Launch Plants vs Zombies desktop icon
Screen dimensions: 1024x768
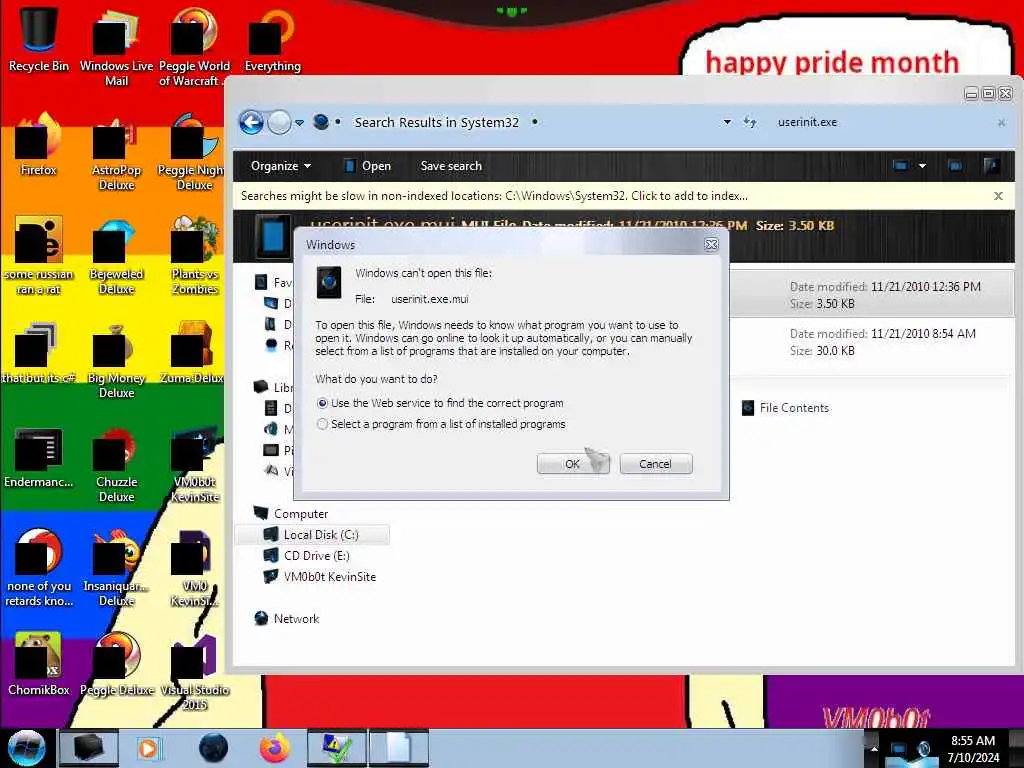click(x=194, y=256)
